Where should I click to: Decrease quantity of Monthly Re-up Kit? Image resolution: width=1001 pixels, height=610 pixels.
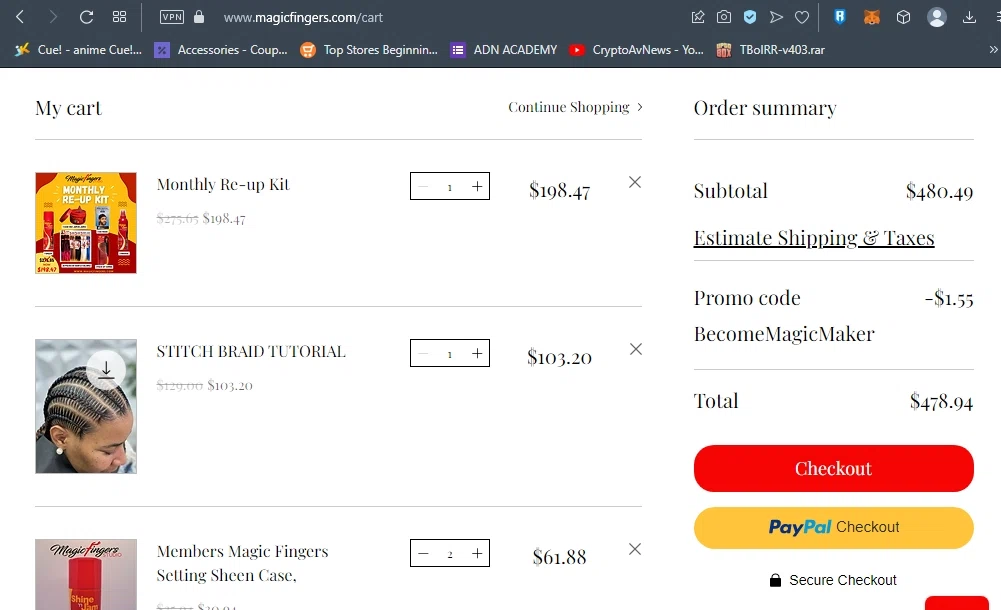click(423, 186)
